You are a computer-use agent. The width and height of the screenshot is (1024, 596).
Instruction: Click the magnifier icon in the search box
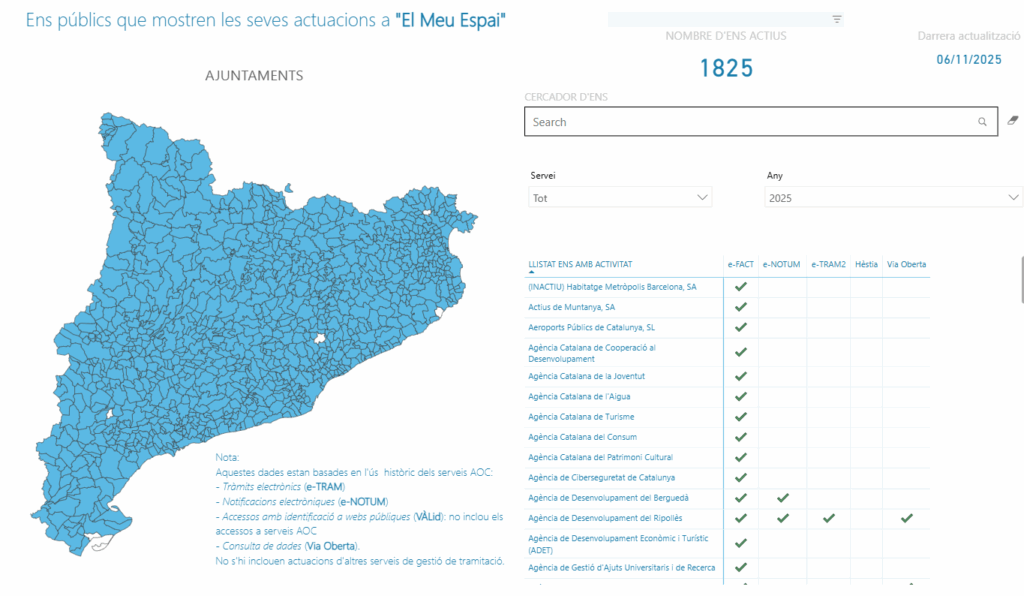[x=982, y=122]
